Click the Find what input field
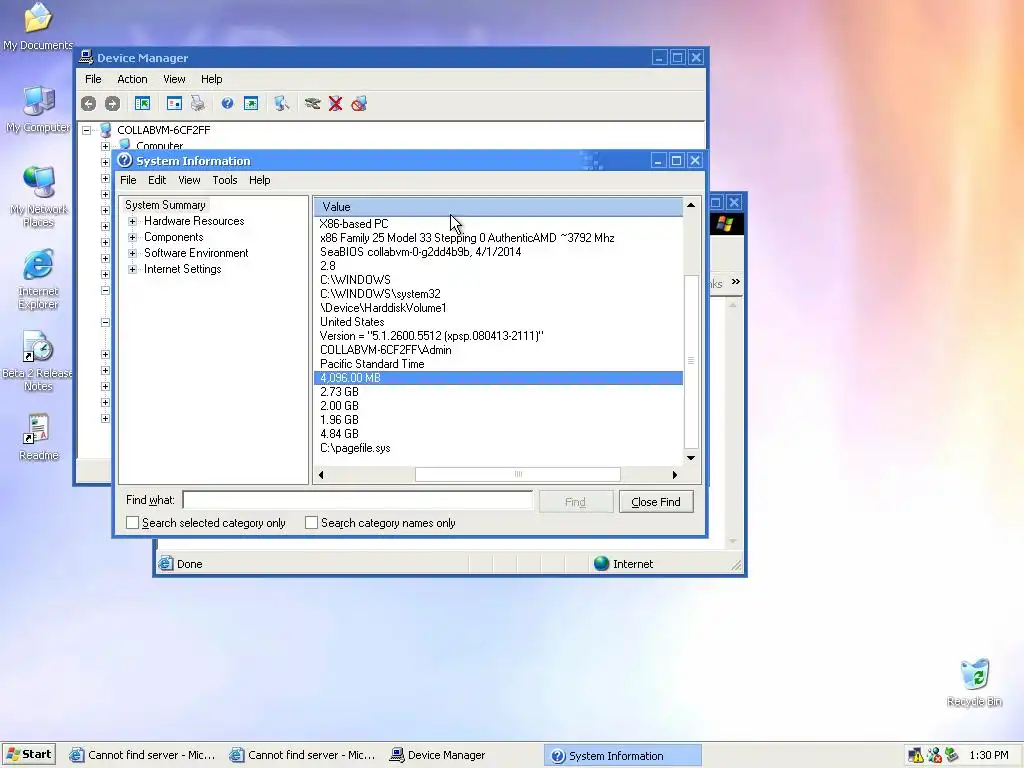 (358, 500)
